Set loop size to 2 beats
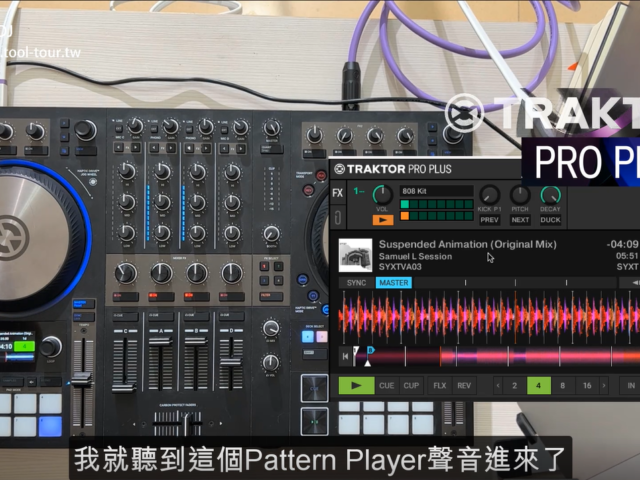This screenshot has height=480, width=640. pos(515,385)
